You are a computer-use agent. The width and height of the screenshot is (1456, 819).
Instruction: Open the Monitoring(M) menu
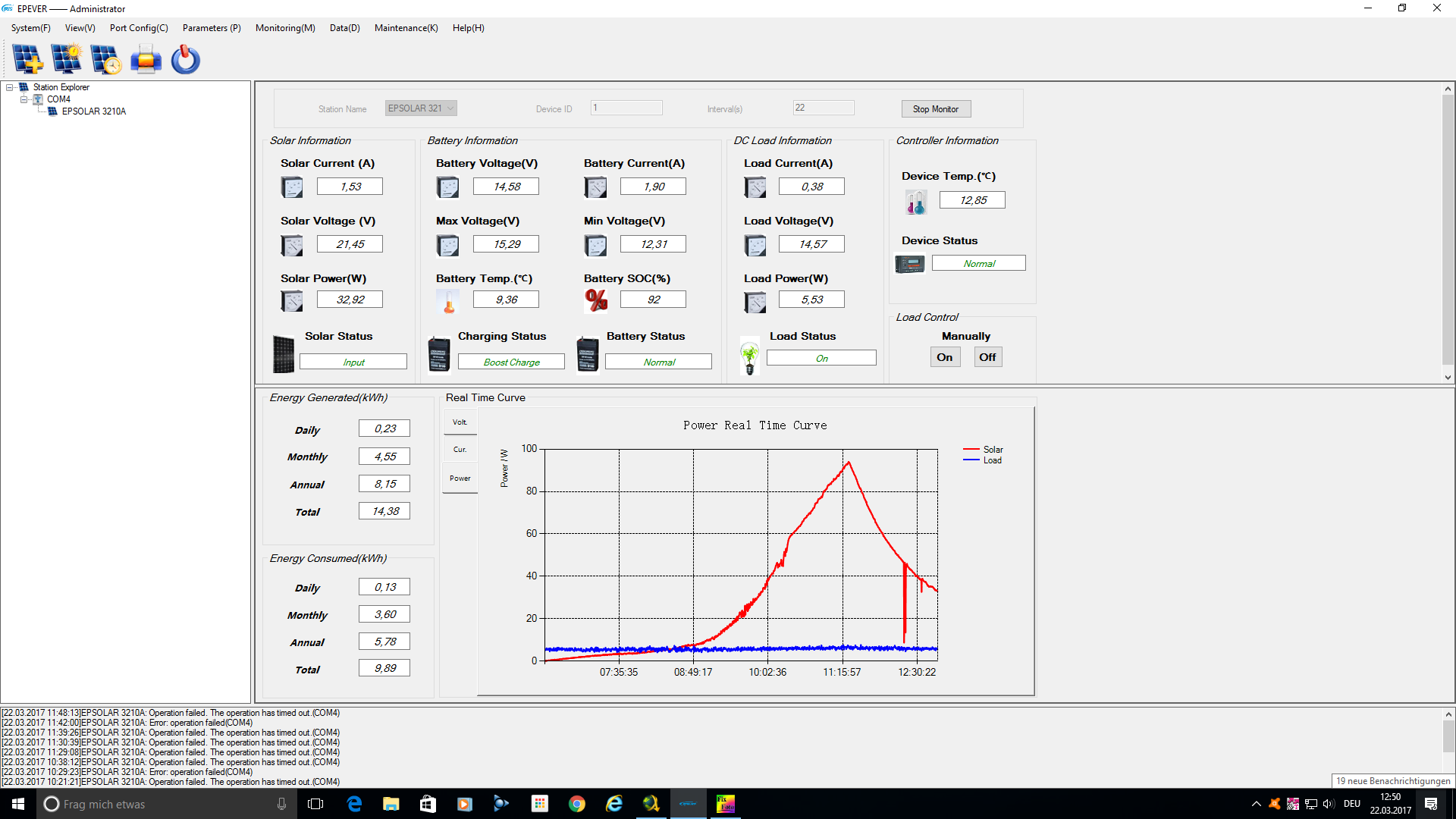click(x=285, y=28)
